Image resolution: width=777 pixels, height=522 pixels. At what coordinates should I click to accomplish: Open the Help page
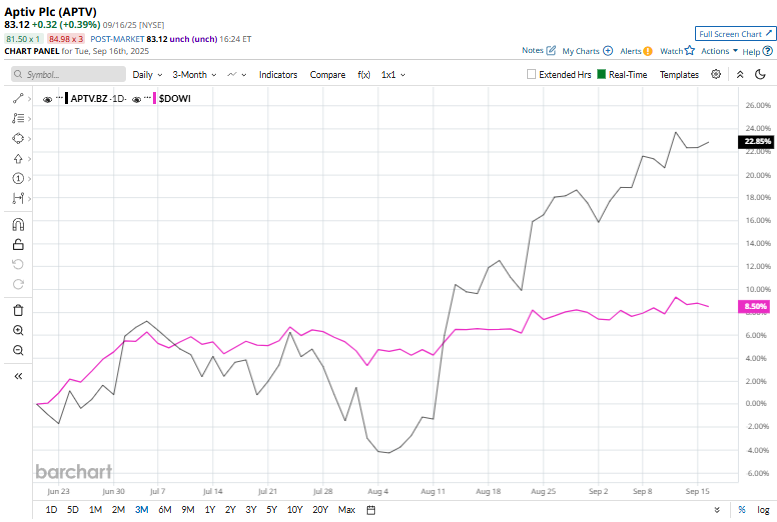(757, 52)
